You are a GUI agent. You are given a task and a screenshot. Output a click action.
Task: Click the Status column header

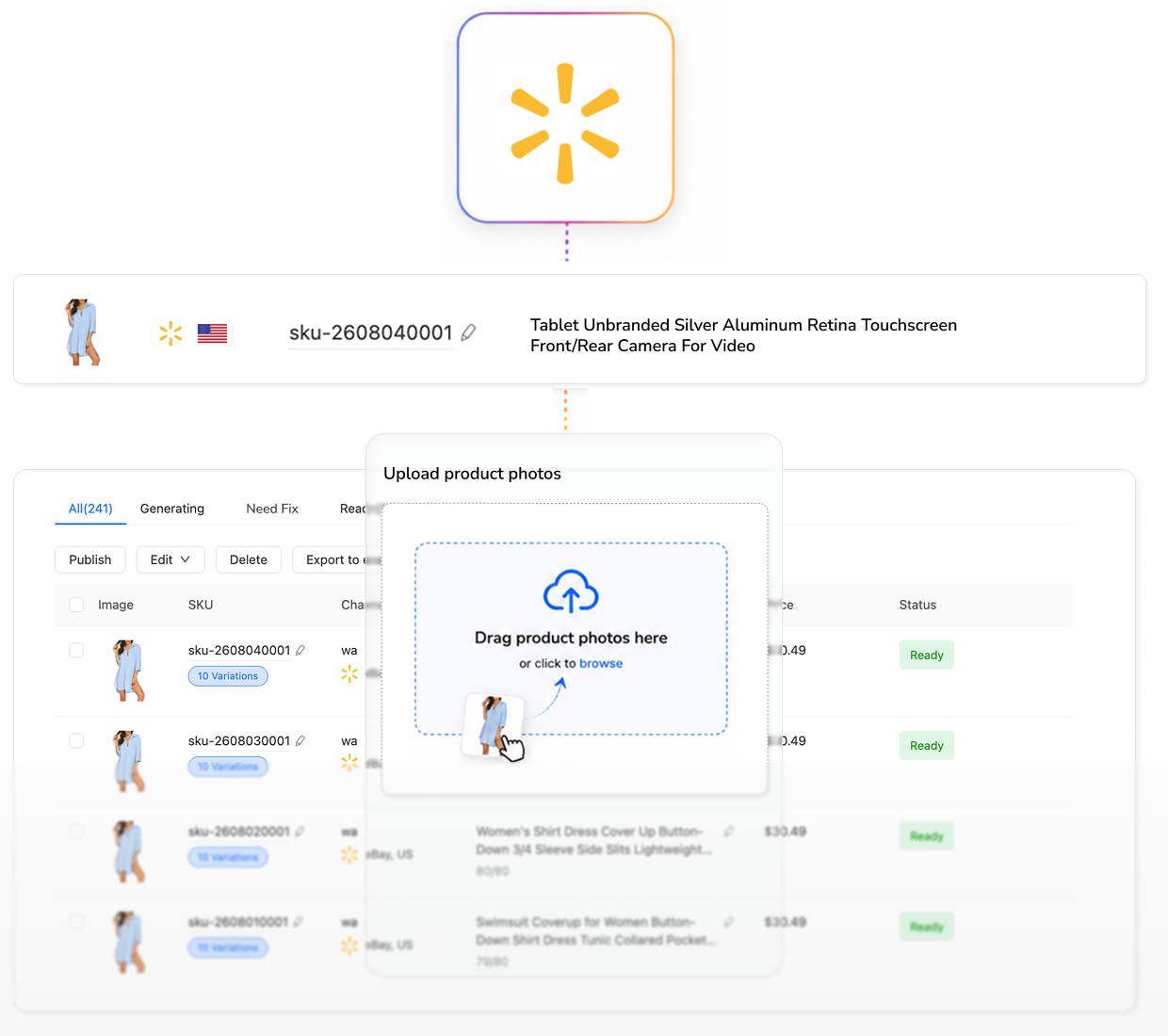(917, 605)
